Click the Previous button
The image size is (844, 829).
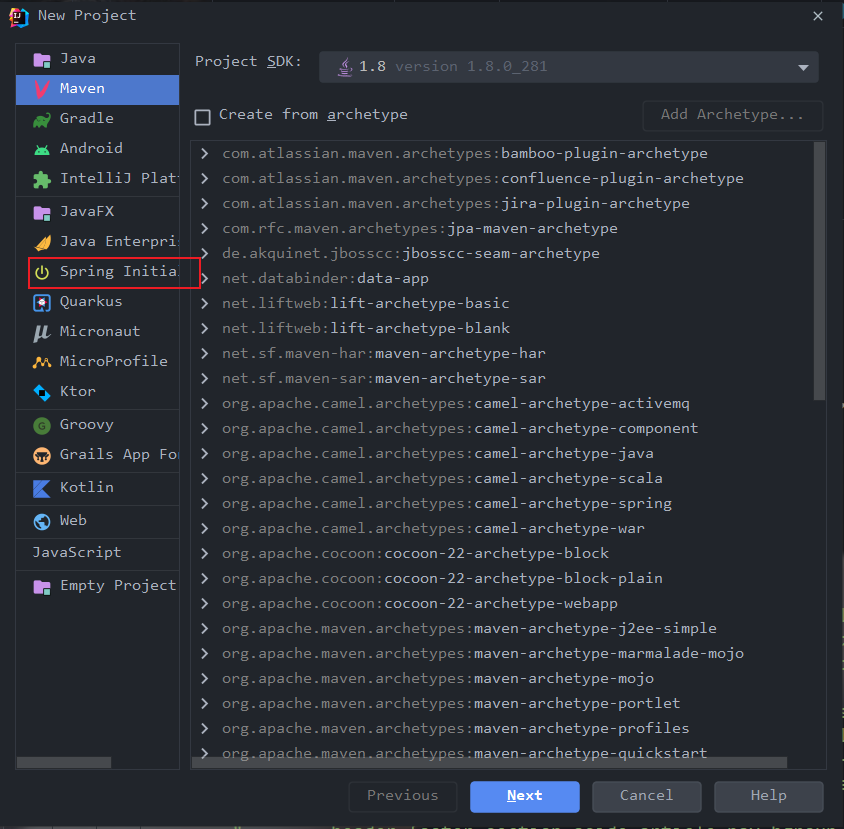pyautogui.click(x=403, y=797)
